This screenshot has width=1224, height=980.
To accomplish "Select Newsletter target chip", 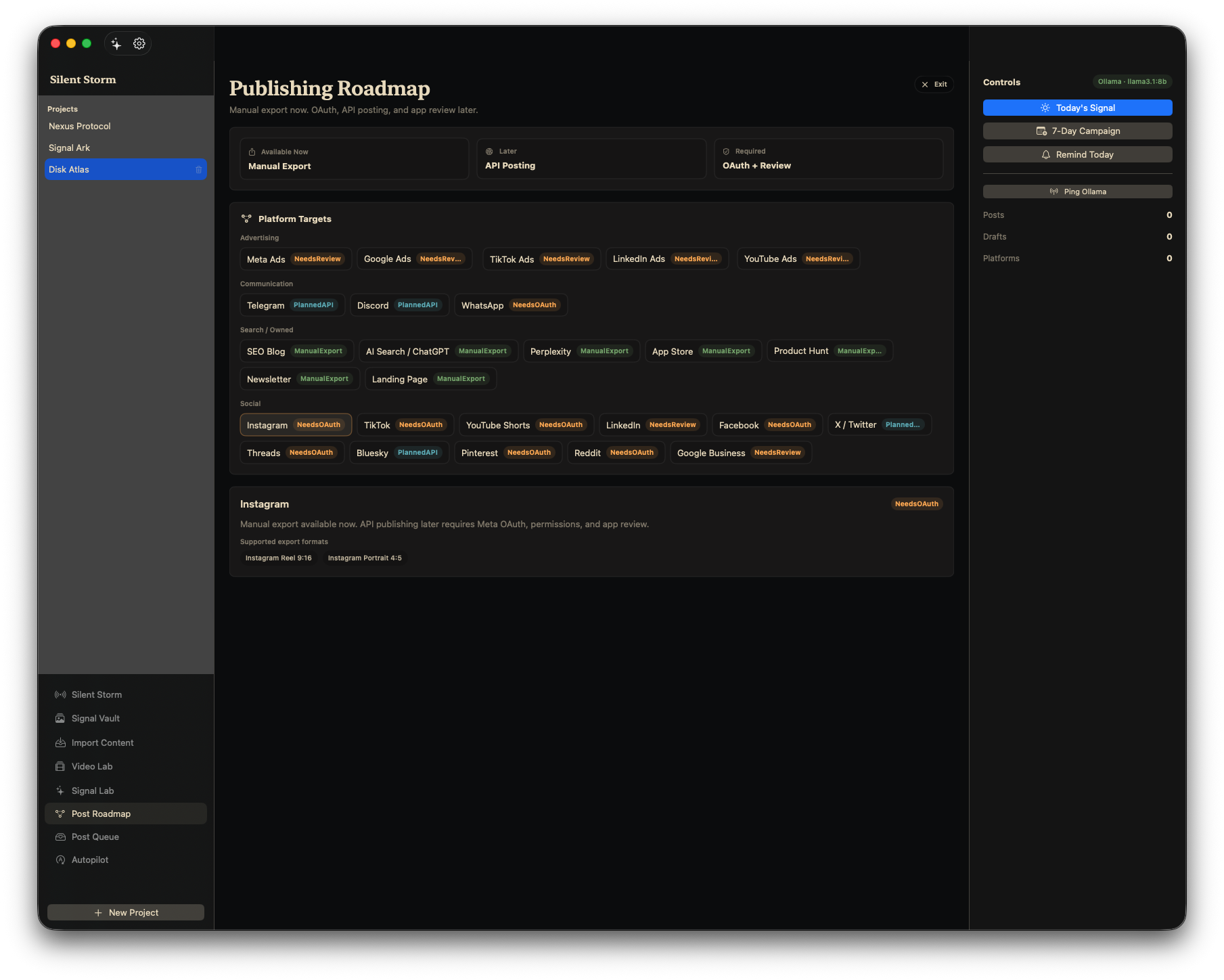I will coord(300,379).
